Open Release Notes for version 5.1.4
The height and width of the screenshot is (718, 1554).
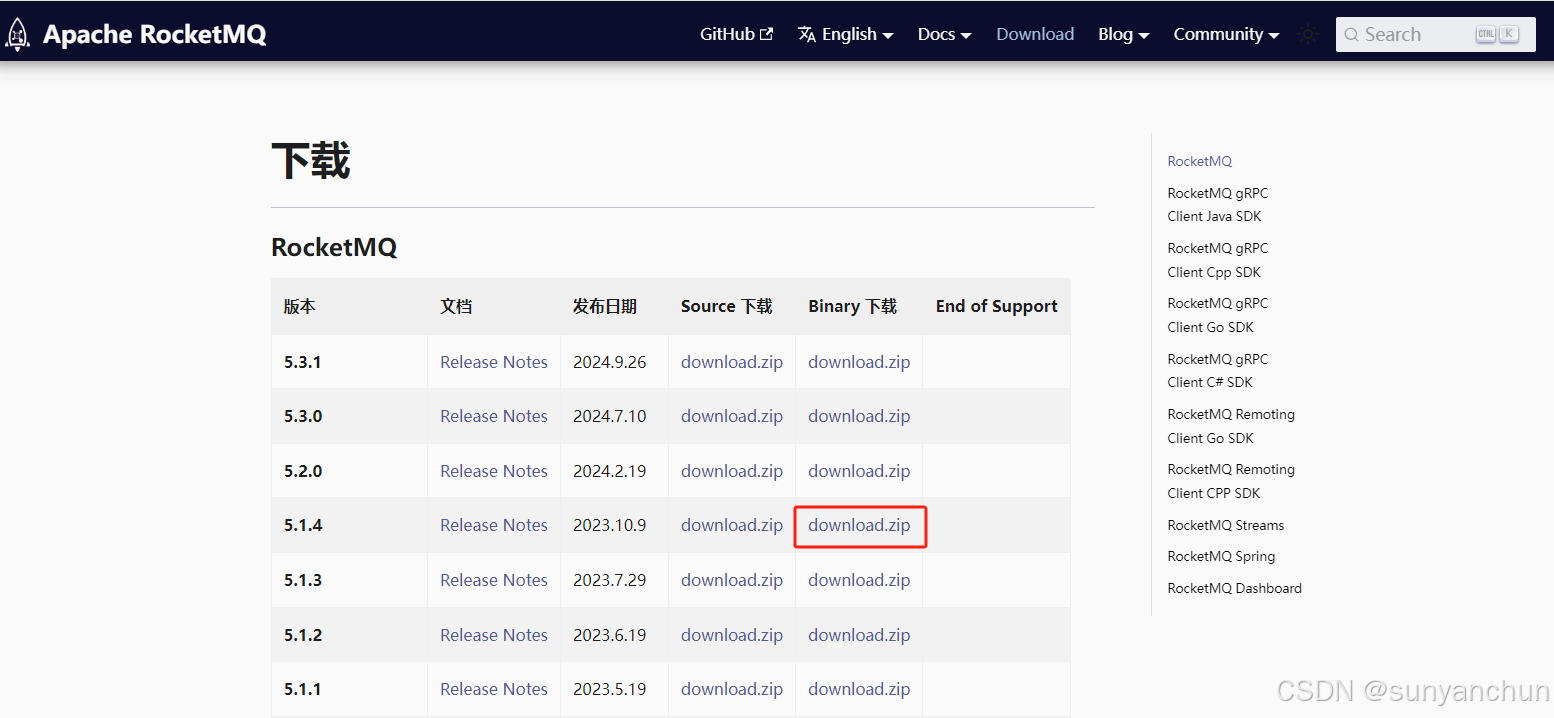(494, 525)
